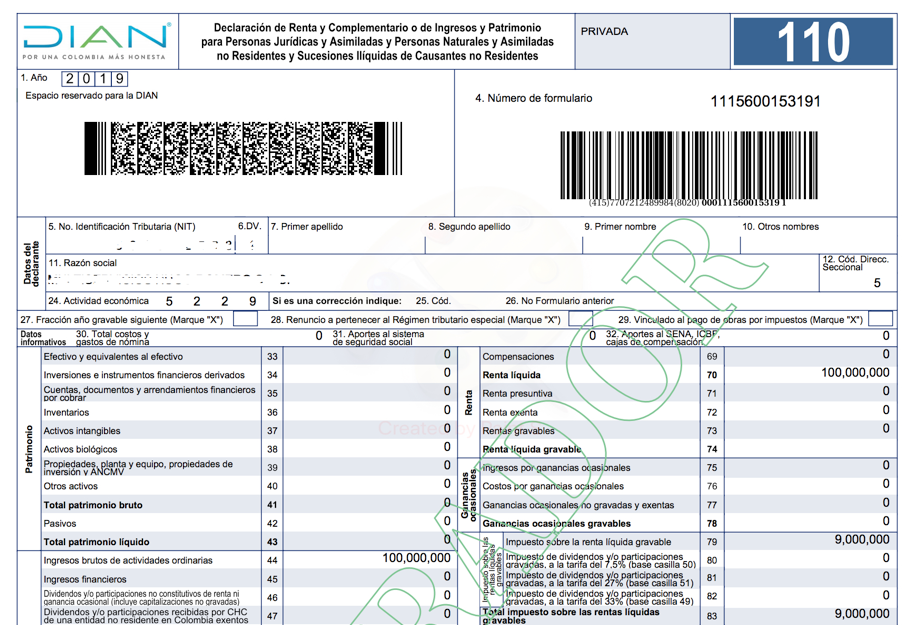
Task: Select Cód. Direcc. Seccional value 5
Action: (877, 283)
